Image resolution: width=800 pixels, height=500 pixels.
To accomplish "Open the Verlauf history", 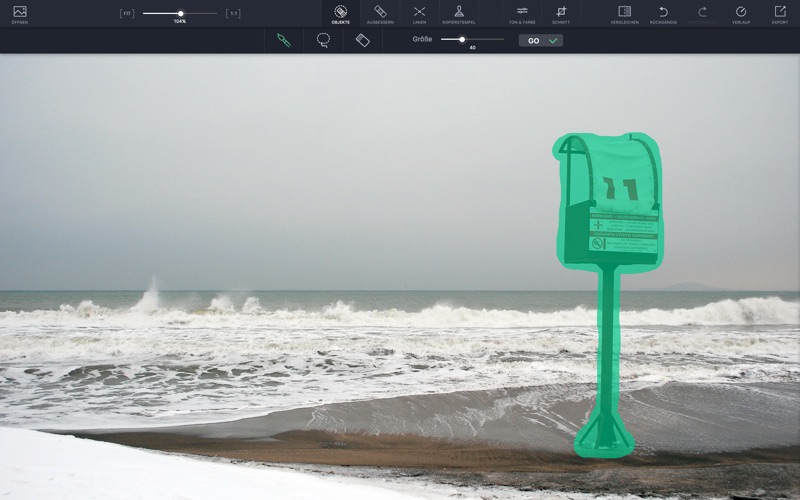I will [741, 14].
